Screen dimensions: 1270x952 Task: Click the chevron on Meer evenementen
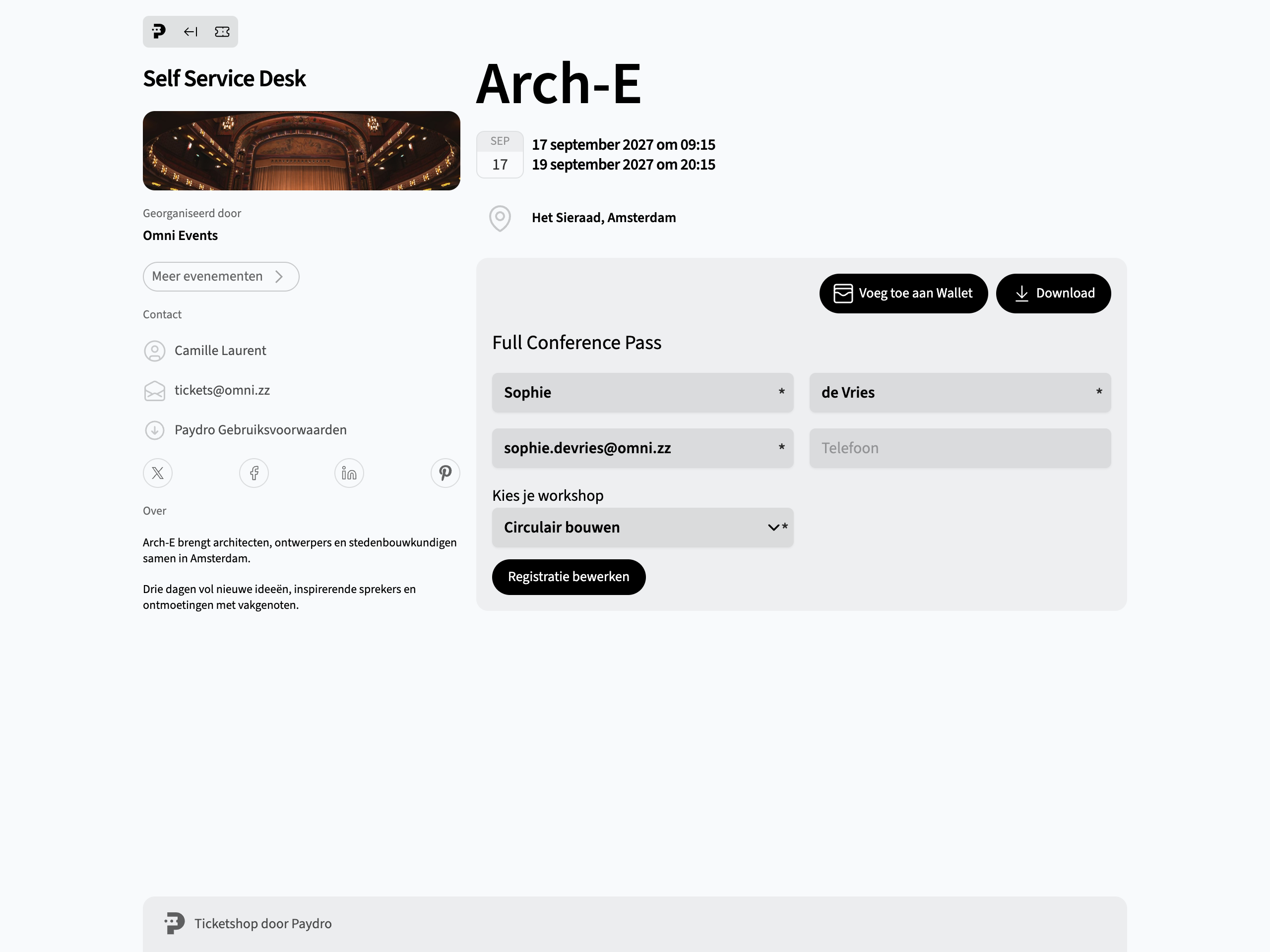pos(279,277)
